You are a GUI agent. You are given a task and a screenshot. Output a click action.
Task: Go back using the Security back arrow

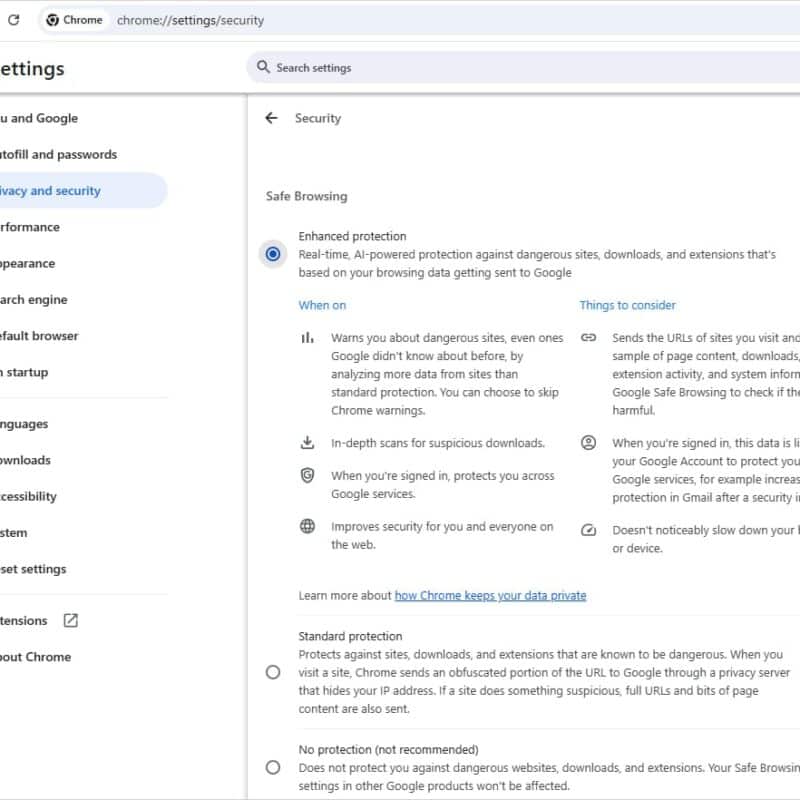(x=271, y=118)
